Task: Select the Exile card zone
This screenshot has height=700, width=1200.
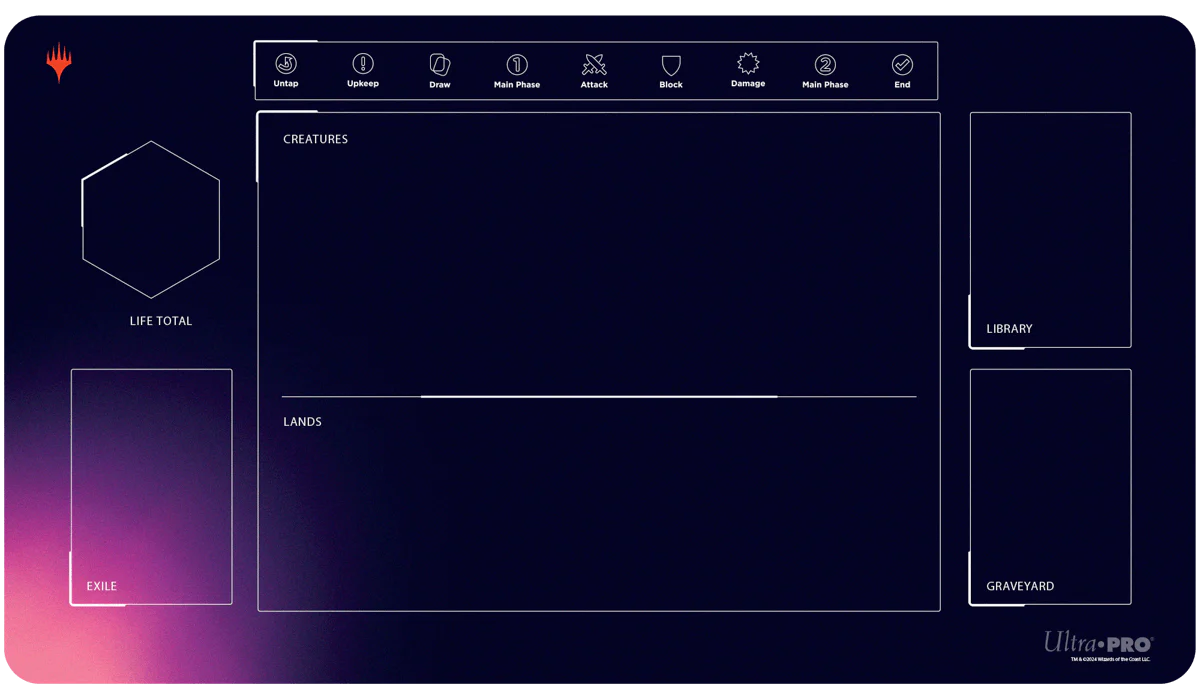Action: pos(151,487)
